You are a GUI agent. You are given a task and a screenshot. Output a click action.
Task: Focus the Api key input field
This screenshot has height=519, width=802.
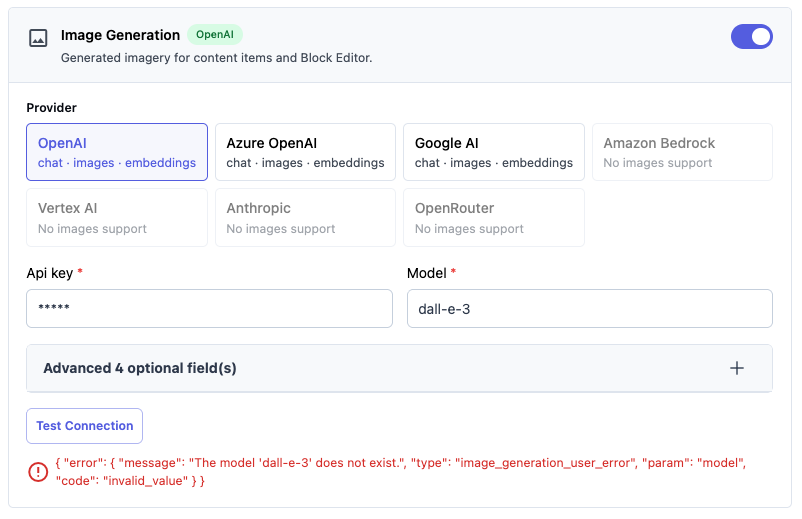(x=210, y=308)
